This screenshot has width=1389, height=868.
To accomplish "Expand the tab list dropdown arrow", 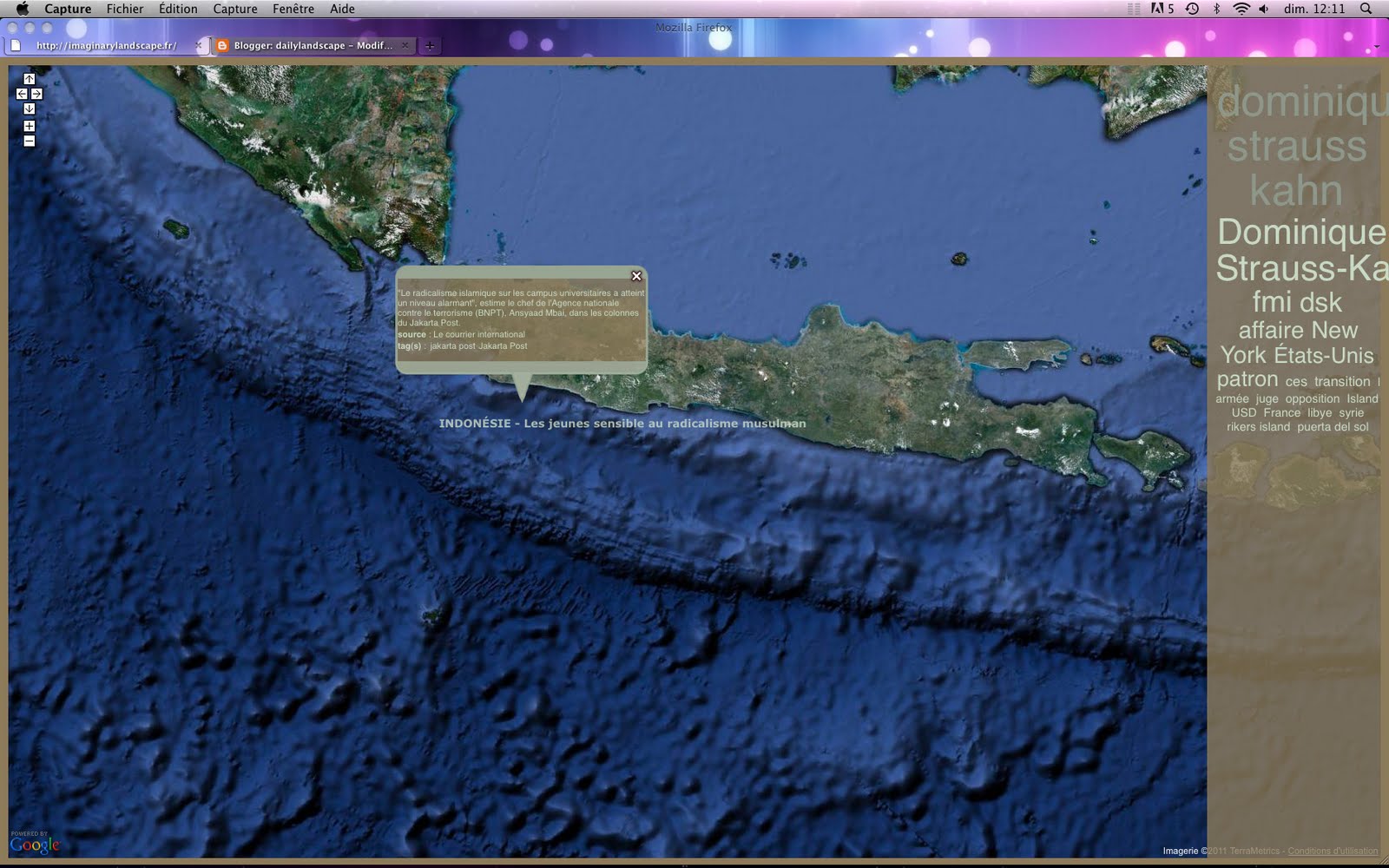I will tap(1377, 46).
